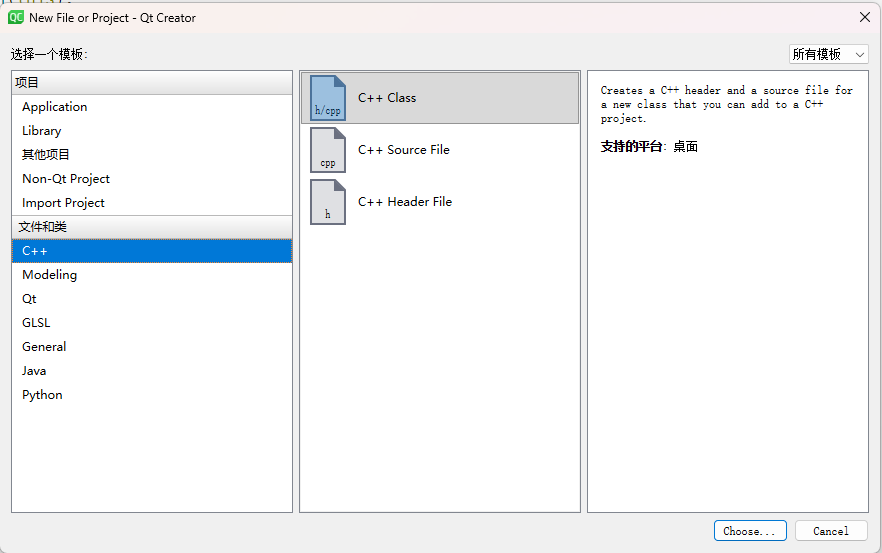Open the 所有模板 template filter dropdown

tap(829, 54)
